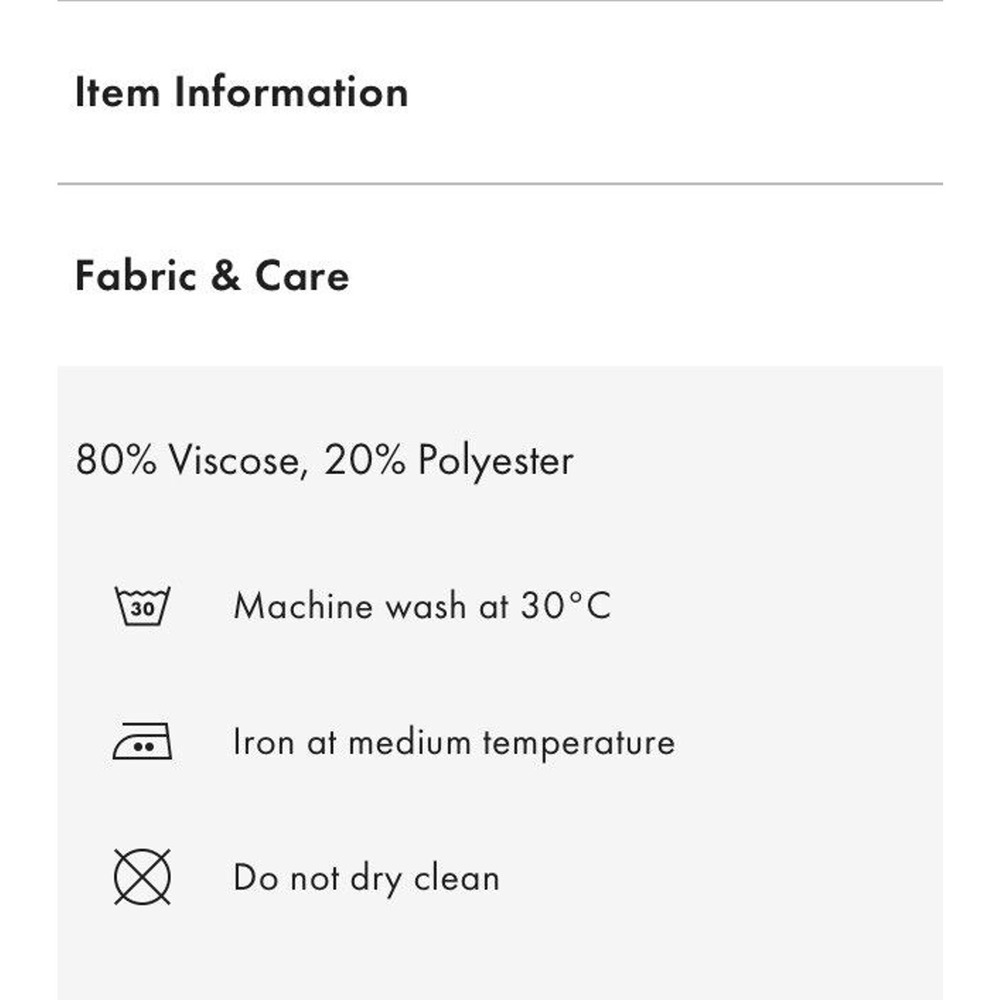Screen dimensions: 1000x1000
Task: Select the Do not dry clean label
Action: pyautogui.click(x=366, y=878)
